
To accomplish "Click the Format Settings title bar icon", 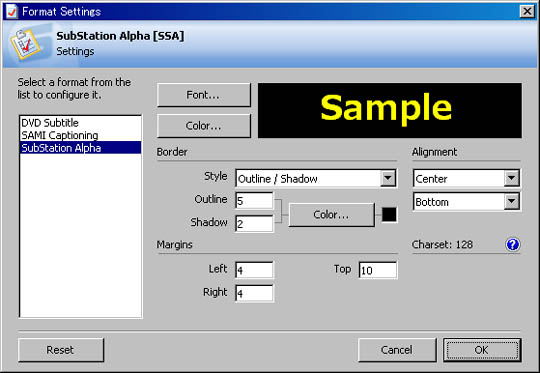I will pyautogui.click(x=12, y=11).
